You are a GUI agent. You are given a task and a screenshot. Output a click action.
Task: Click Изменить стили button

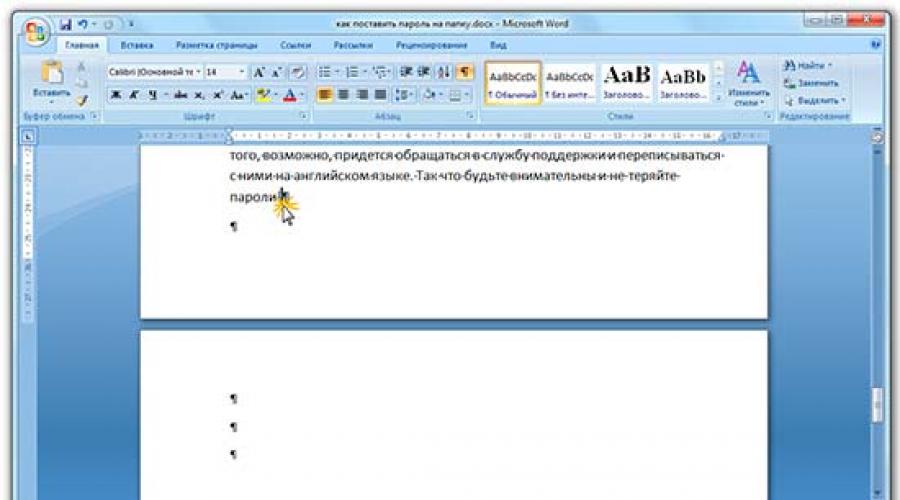748,83
